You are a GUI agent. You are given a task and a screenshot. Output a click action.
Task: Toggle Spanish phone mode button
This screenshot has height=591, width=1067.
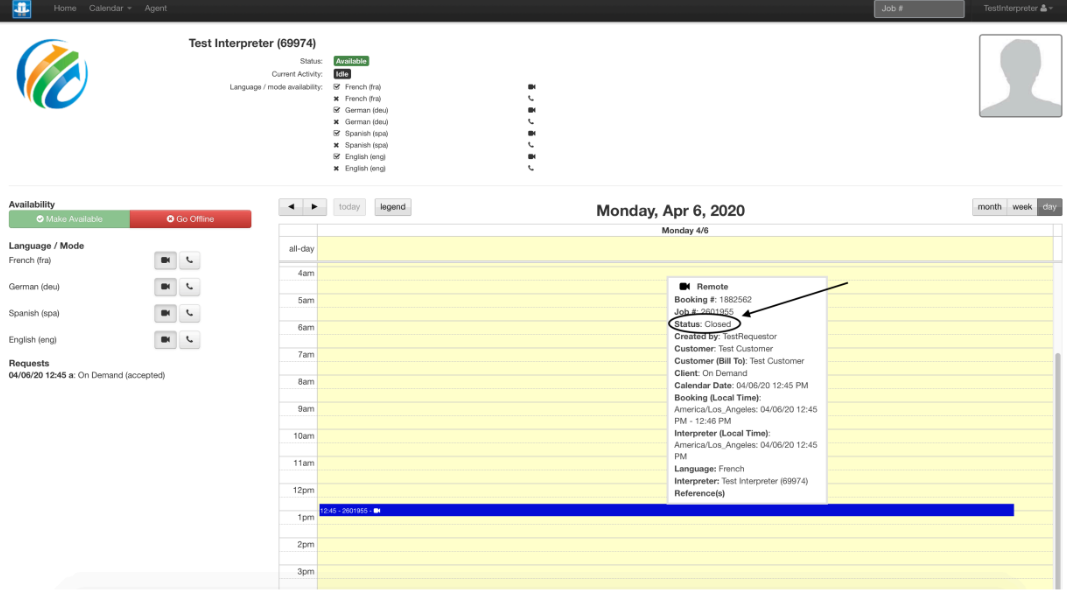[x=189, y=314]
